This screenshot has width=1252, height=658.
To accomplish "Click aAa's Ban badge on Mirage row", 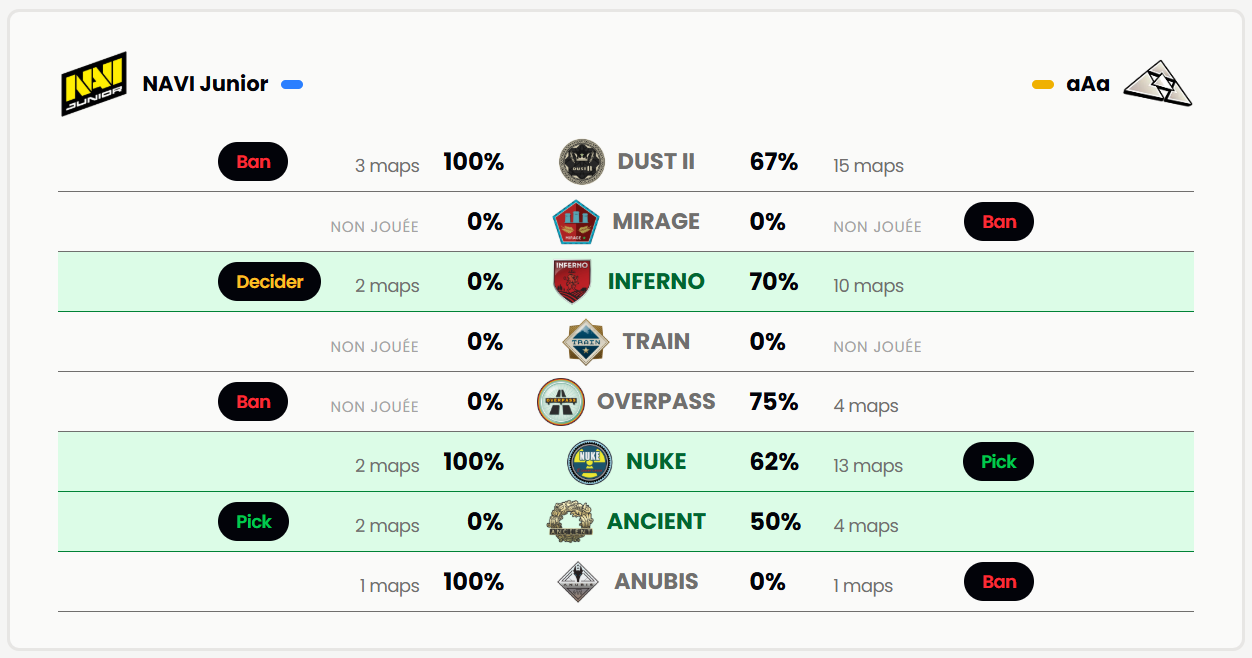I will [999, 222].
